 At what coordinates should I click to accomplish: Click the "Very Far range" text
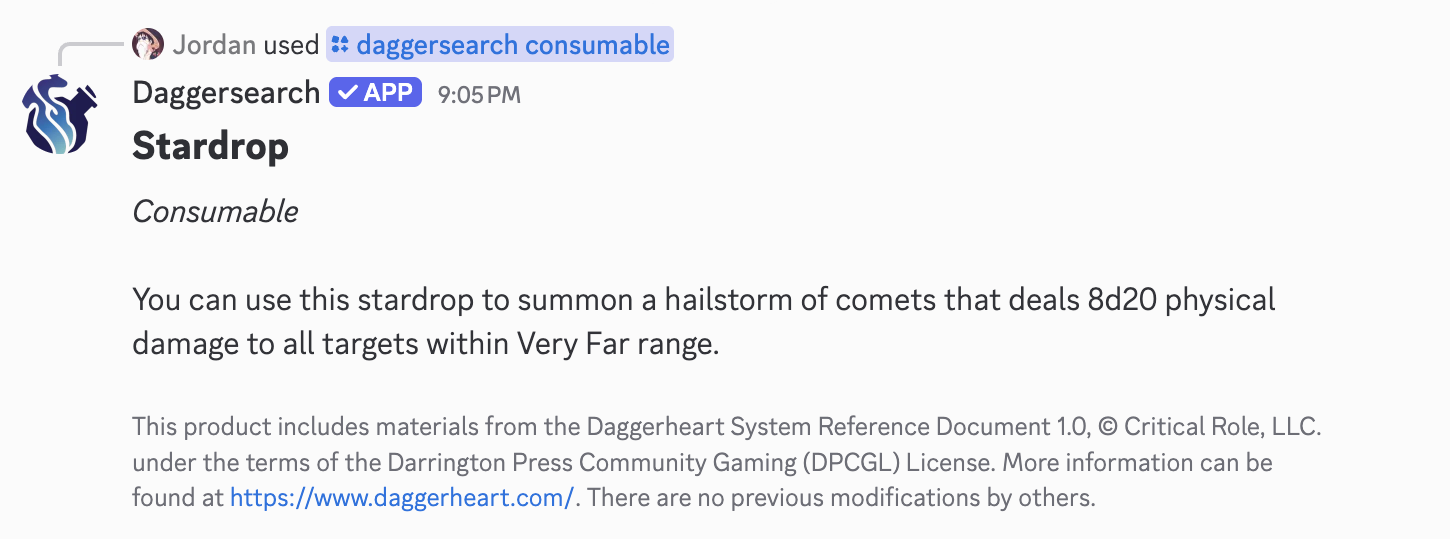point(617,344)
